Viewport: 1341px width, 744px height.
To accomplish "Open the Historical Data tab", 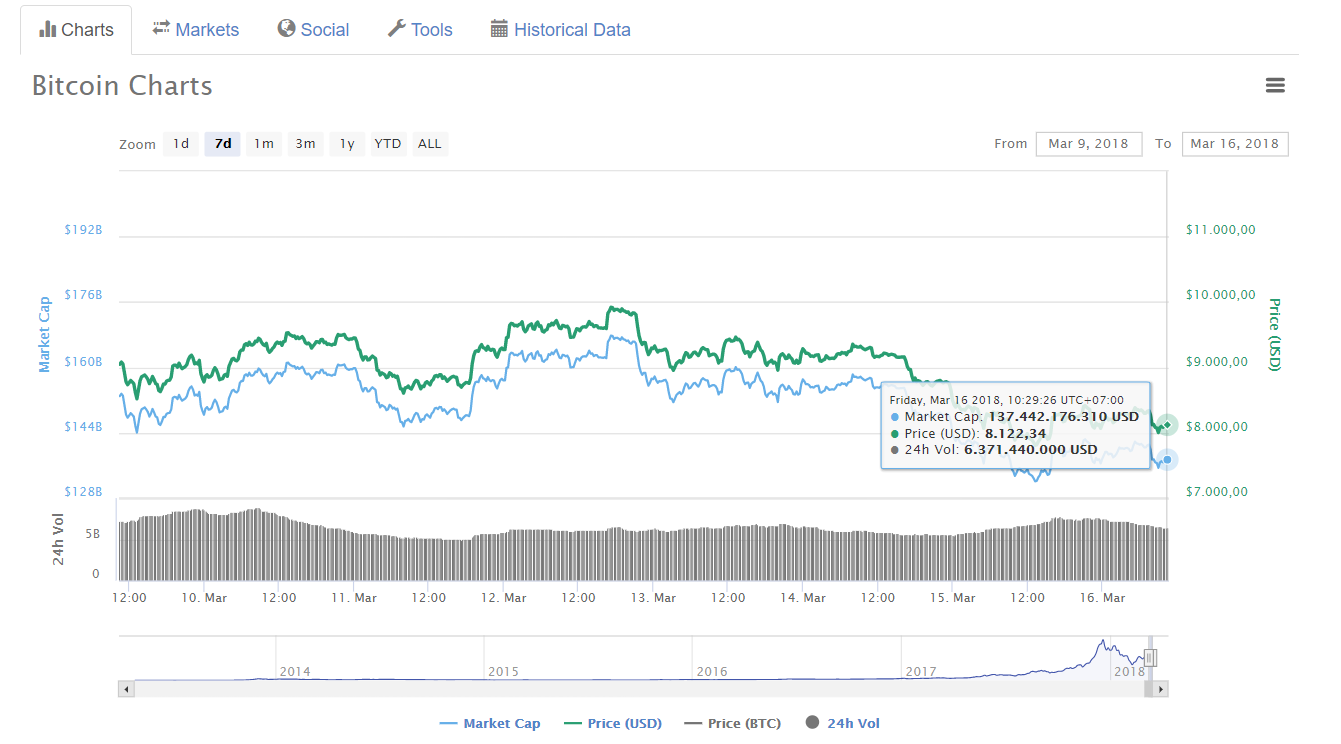I will 561,30.
